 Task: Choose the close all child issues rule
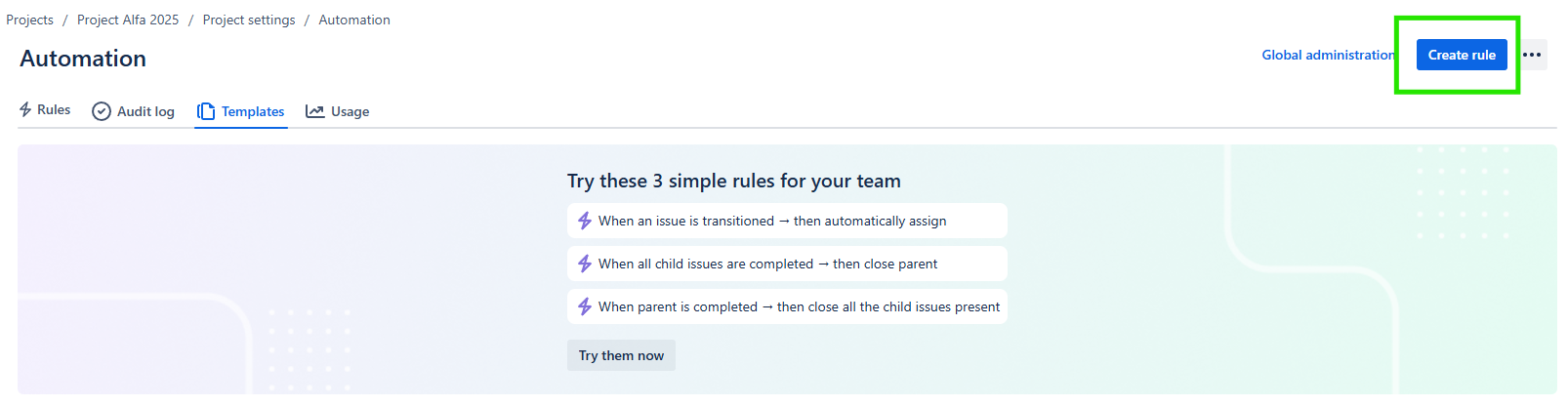[x=798, y=307]
